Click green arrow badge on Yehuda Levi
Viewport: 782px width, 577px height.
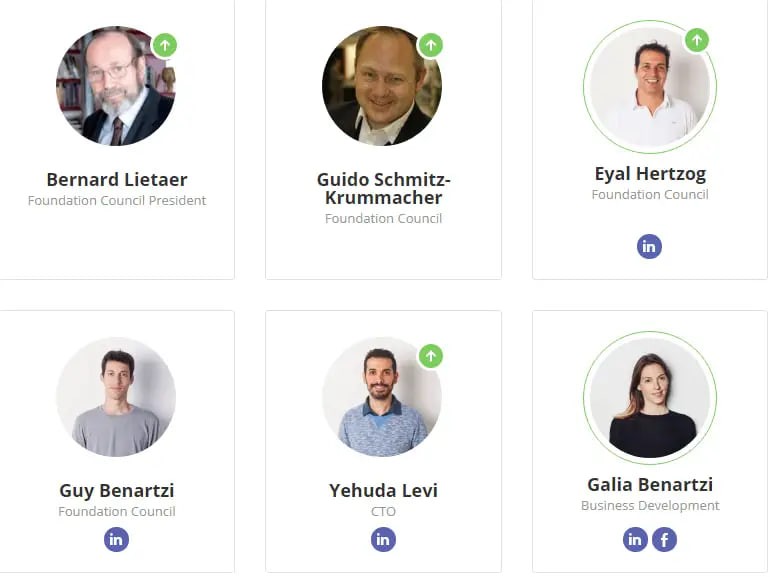tap(430, 356)
